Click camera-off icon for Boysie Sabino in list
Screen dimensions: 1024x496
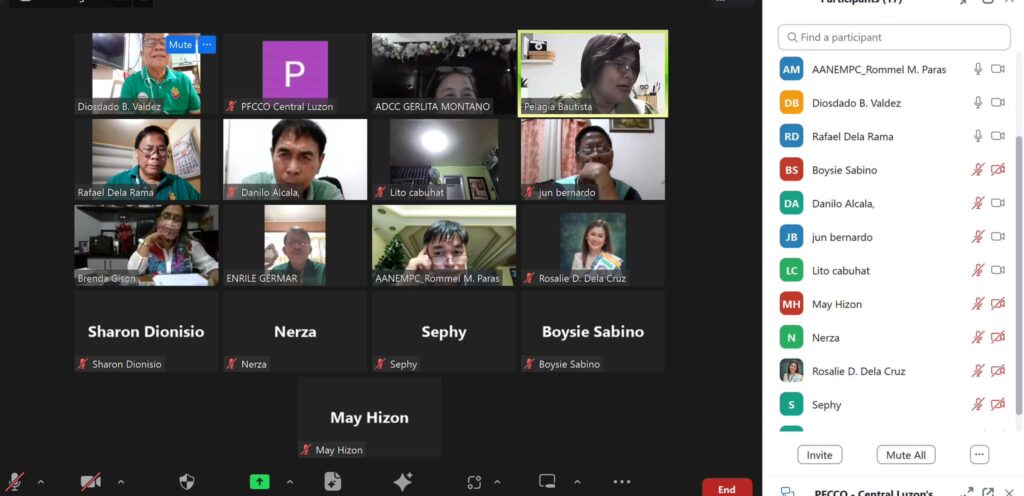(998, 170)
